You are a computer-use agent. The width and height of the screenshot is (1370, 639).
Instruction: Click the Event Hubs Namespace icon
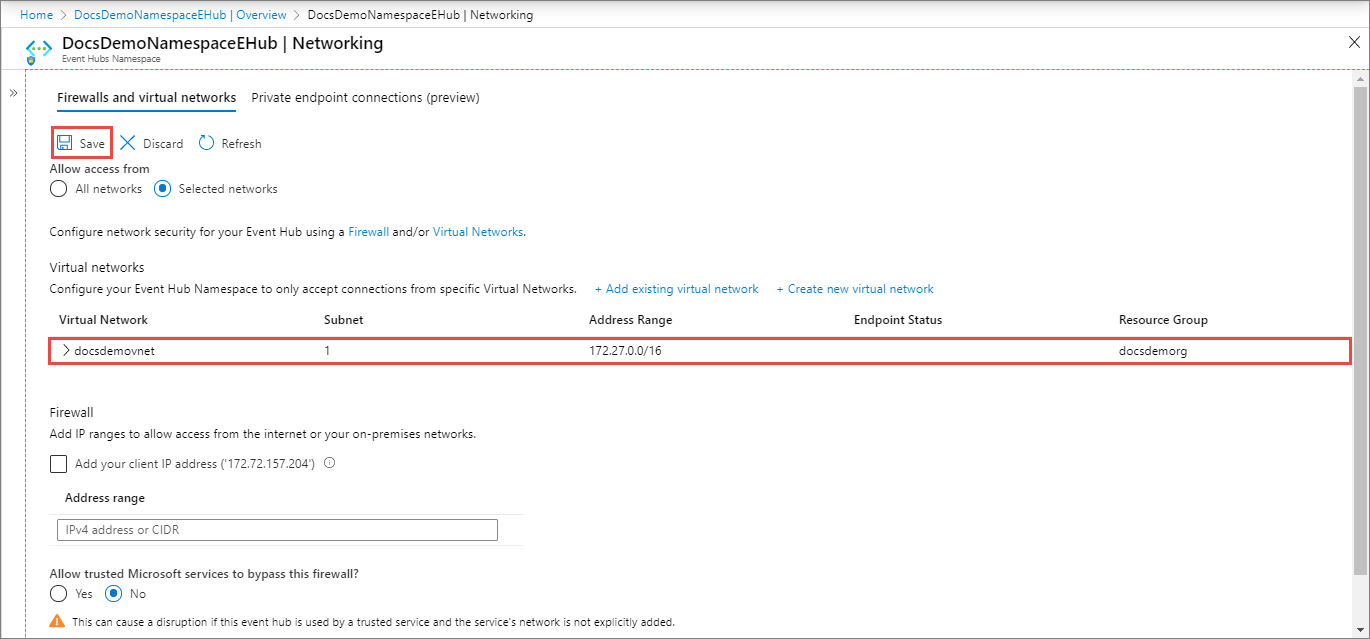pyautogui.click(x=38, y=49)
